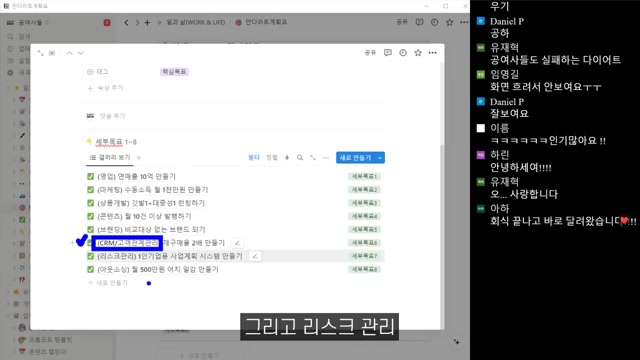The height and width of the screenshot is (360, 640).
Task: Click 속성 추가 to add a property
Action: pyautogui.click(x=105, y=88)
